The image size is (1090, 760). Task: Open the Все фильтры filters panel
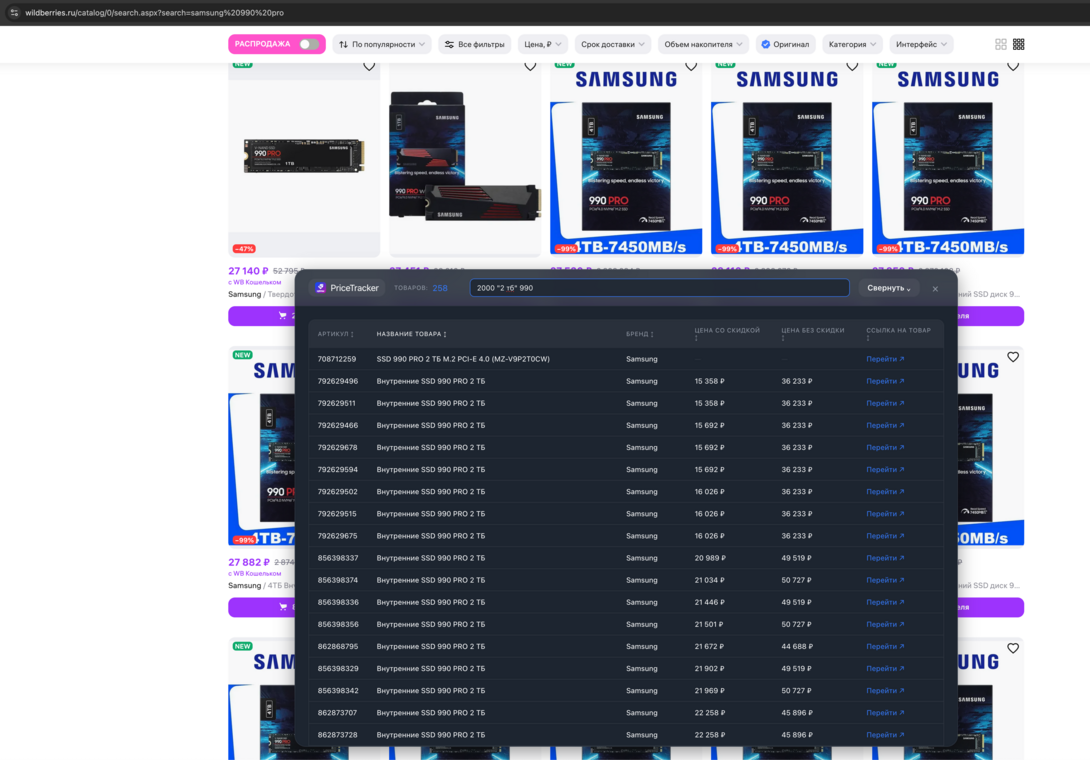pyautogui.click(x=475, y=45)
